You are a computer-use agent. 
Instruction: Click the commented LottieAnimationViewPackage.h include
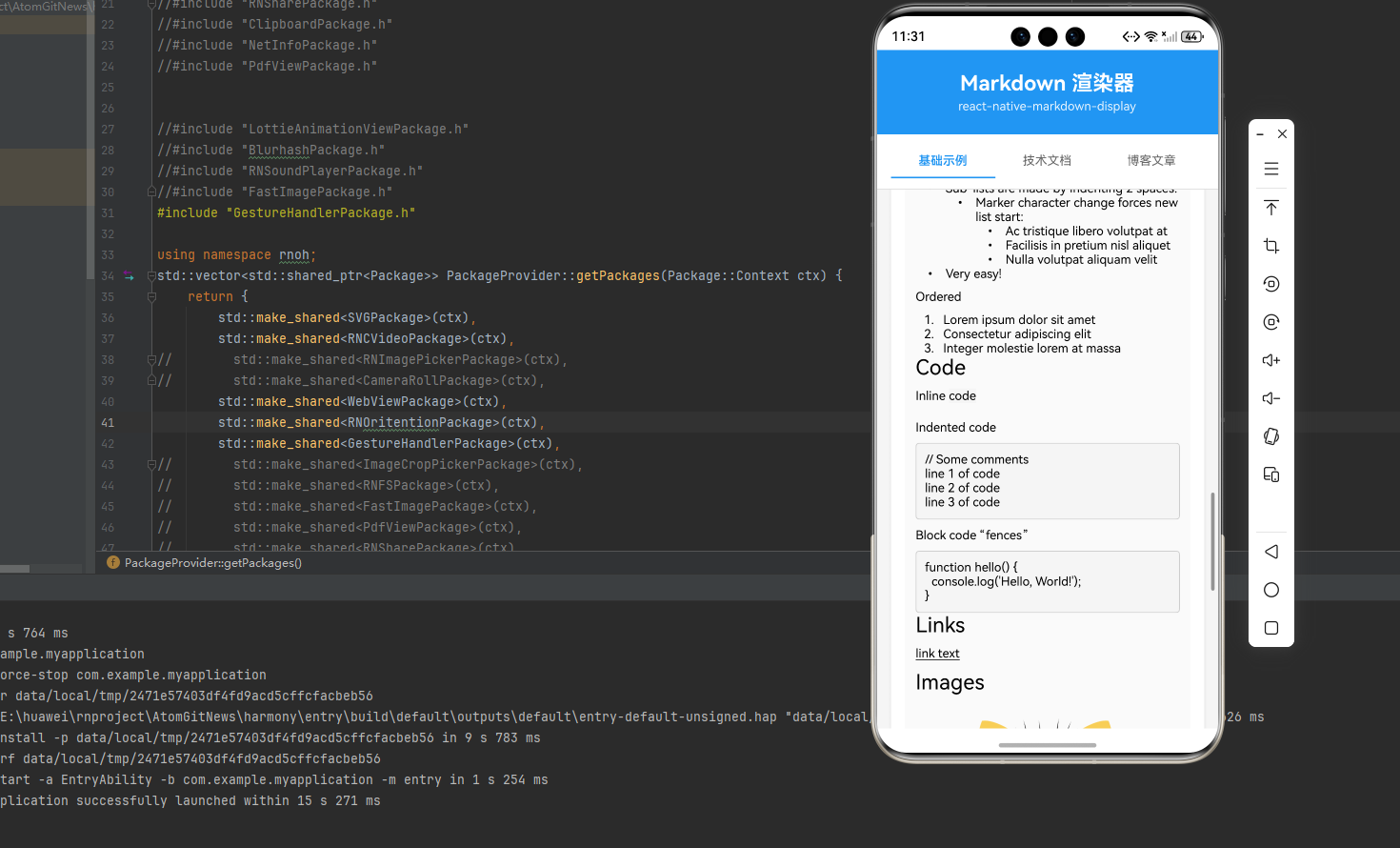pos(313,130)
